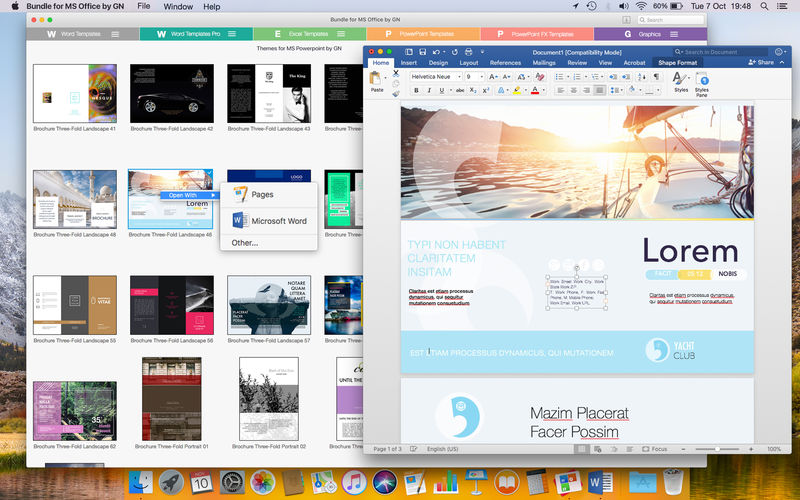Open Shape Format ribbon tab
800x500 pixels.
tap(678, 63)
